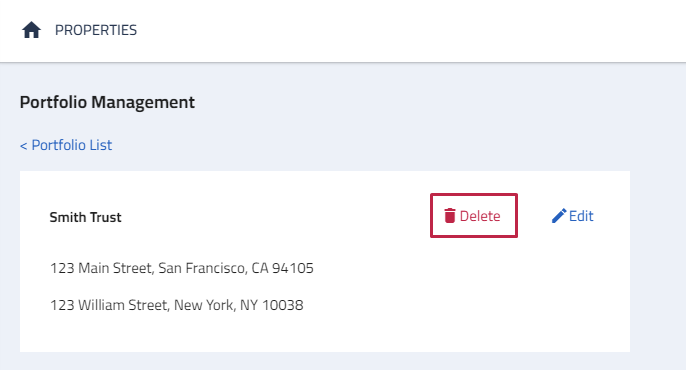Select the 123 William Street address
Image resolution: width=686 pixels, height=370 pixels.
point(176,305)
